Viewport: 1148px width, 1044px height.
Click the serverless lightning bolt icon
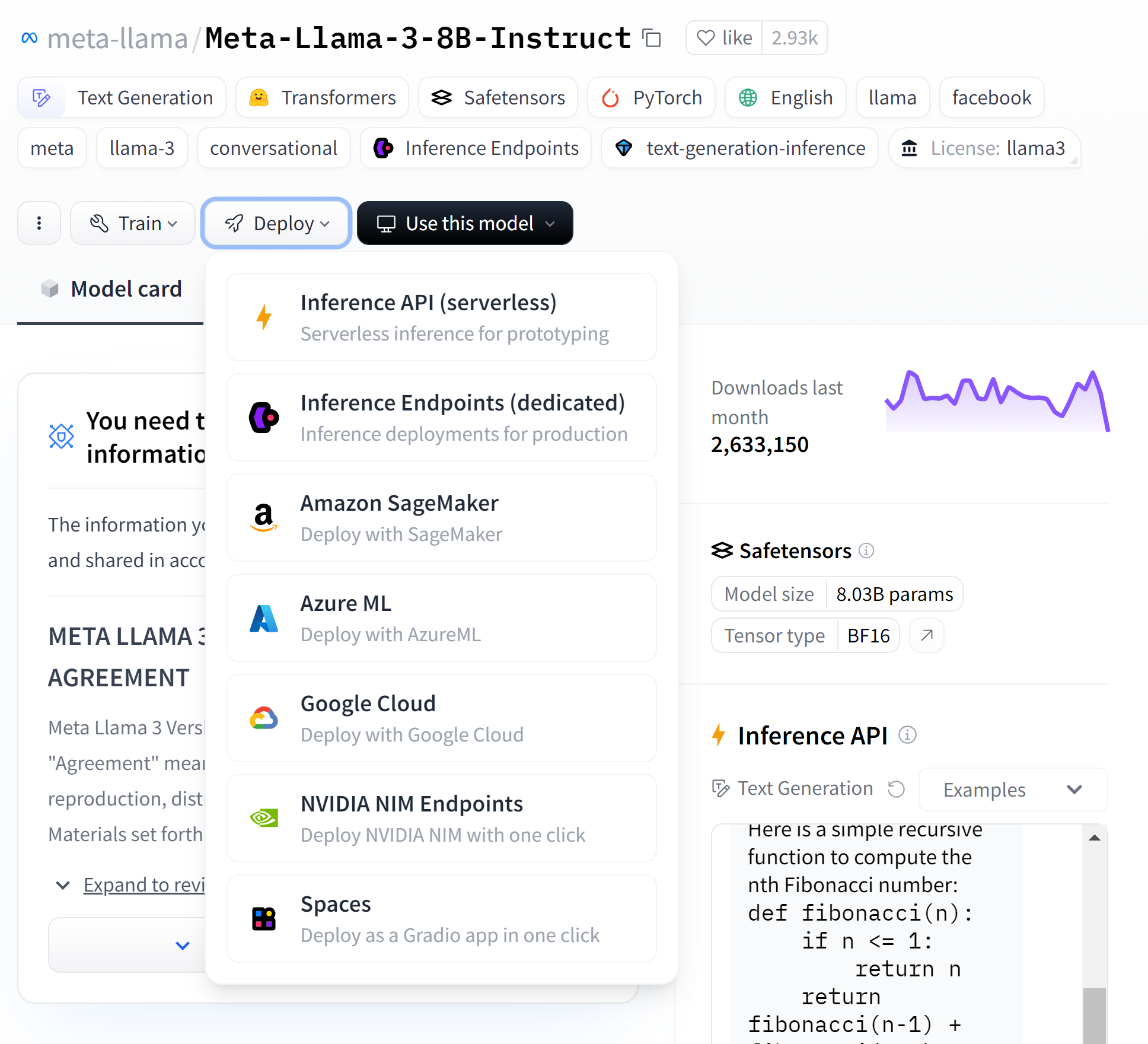coord(264,317)
